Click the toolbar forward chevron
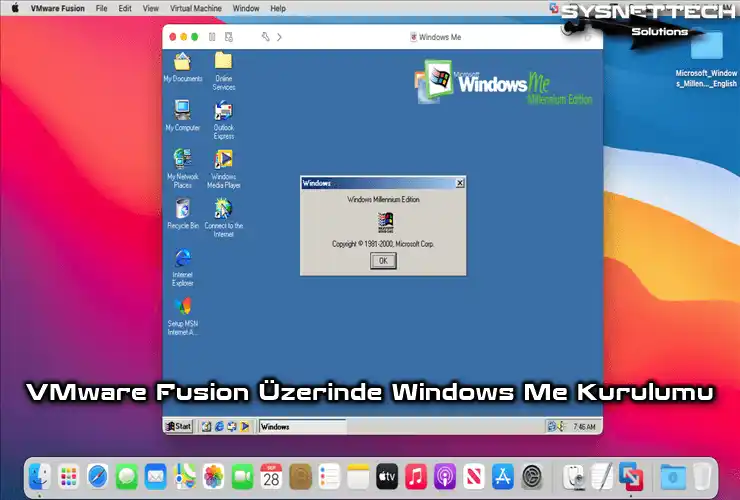The width and height of the screenshot is (740, 500). pos(279,37)
